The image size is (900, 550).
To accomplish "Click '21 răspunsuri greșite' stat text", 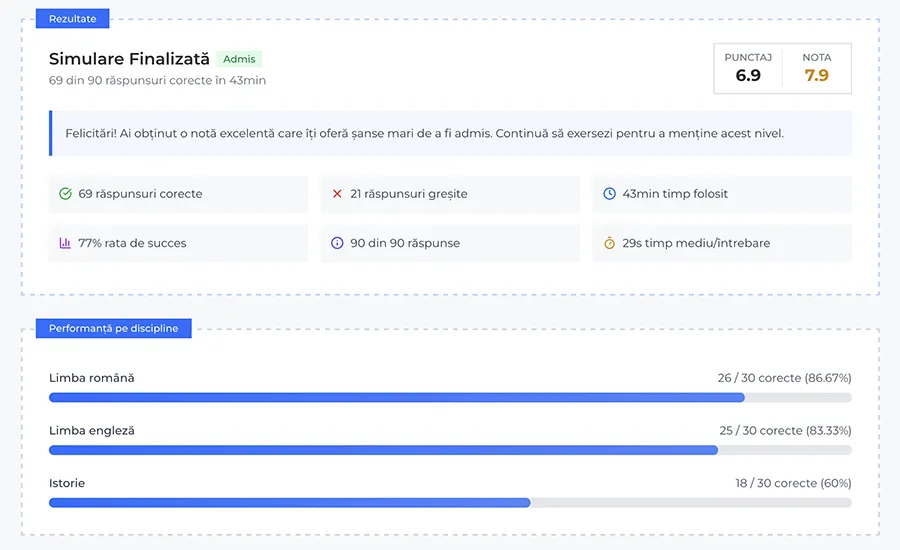I will 409,193.
